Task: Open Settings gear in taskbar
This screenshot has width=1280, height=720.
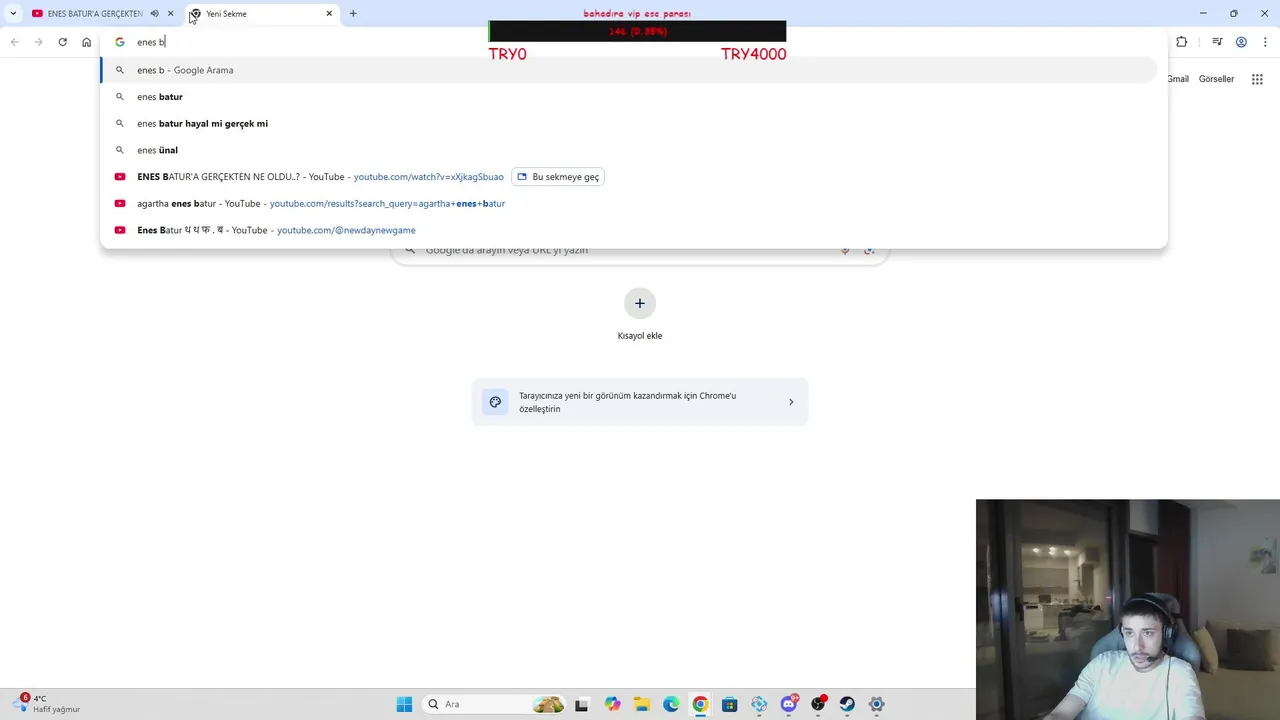Action: [877, 704]
